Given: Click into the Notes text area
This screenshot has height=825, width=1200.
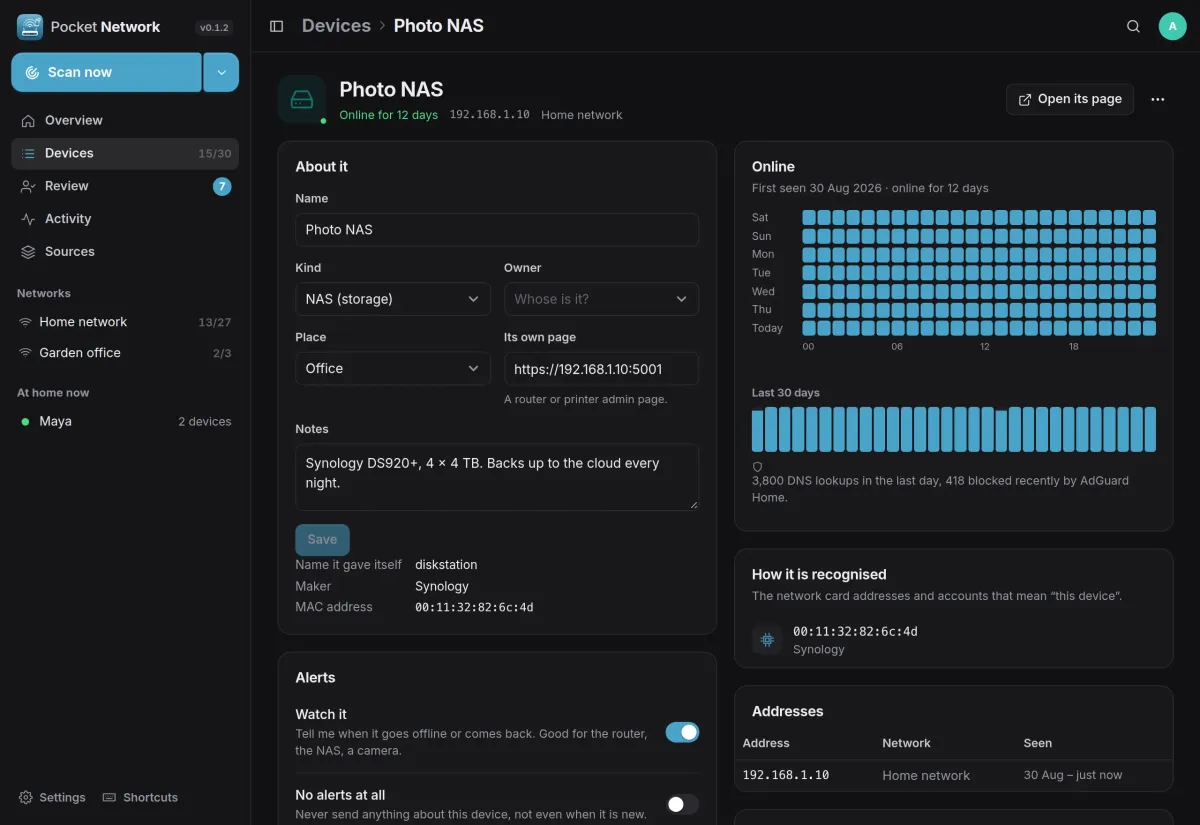Looking at the screenshot, I should pos(497,477).
